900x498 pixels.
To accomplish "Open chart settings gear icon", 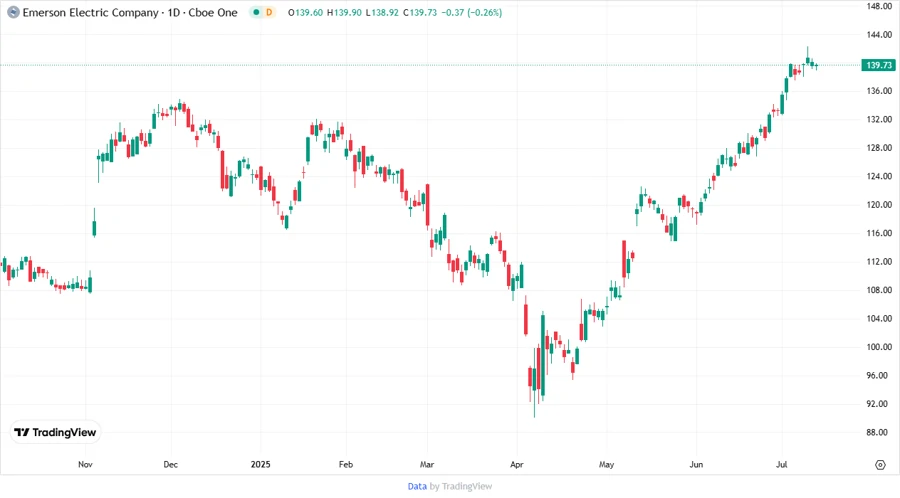I will click(x=880, y=465).
